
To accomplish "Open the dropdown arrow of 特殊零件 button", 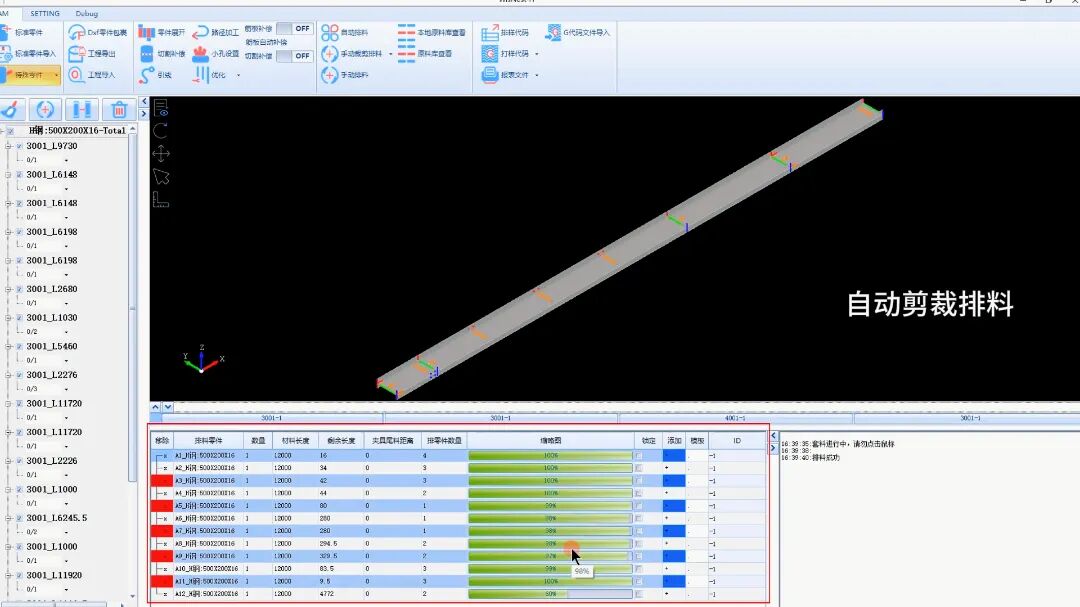I will tap(56, 74).
